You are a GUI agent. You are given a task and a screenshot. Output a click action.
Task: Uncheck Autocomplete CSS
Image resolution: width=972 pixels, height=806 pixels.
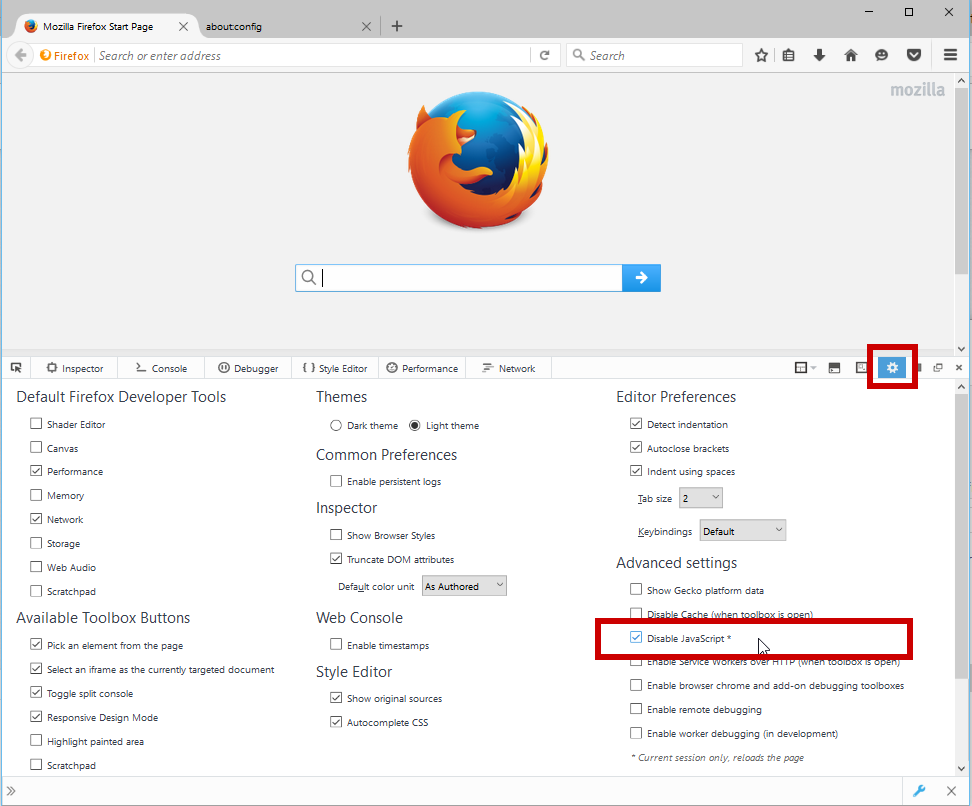[x=336, y=722]
